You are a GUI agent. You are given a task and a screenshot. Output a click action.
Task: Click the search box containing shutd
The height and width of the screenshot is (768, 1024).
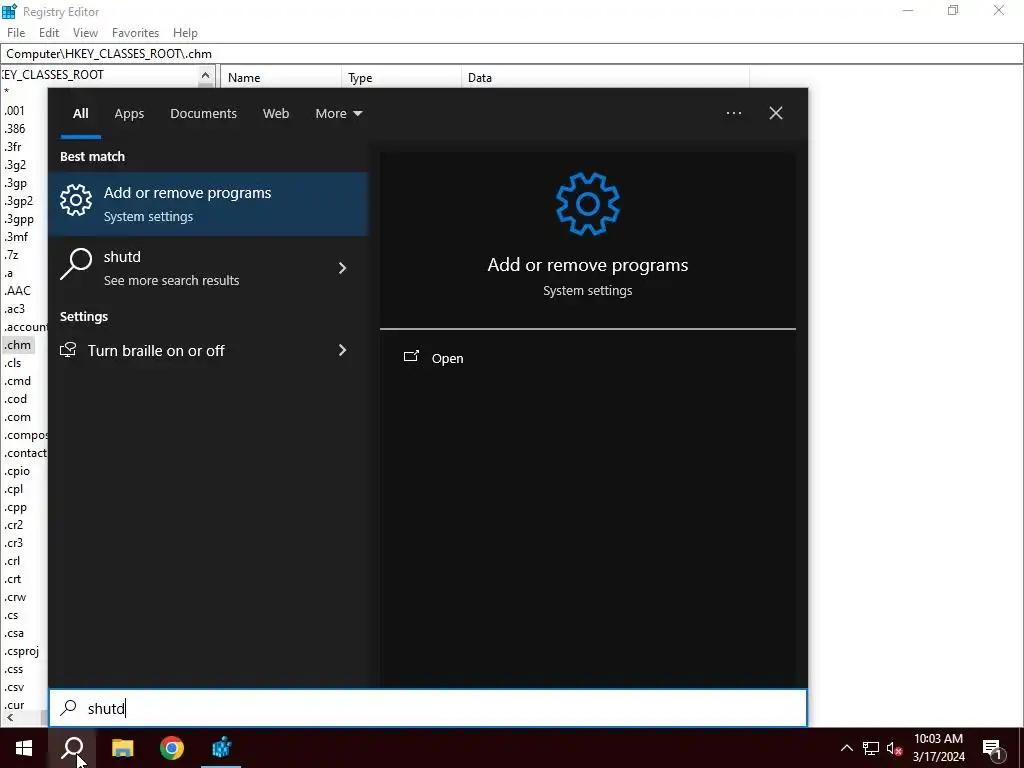(x=428, y=708)
